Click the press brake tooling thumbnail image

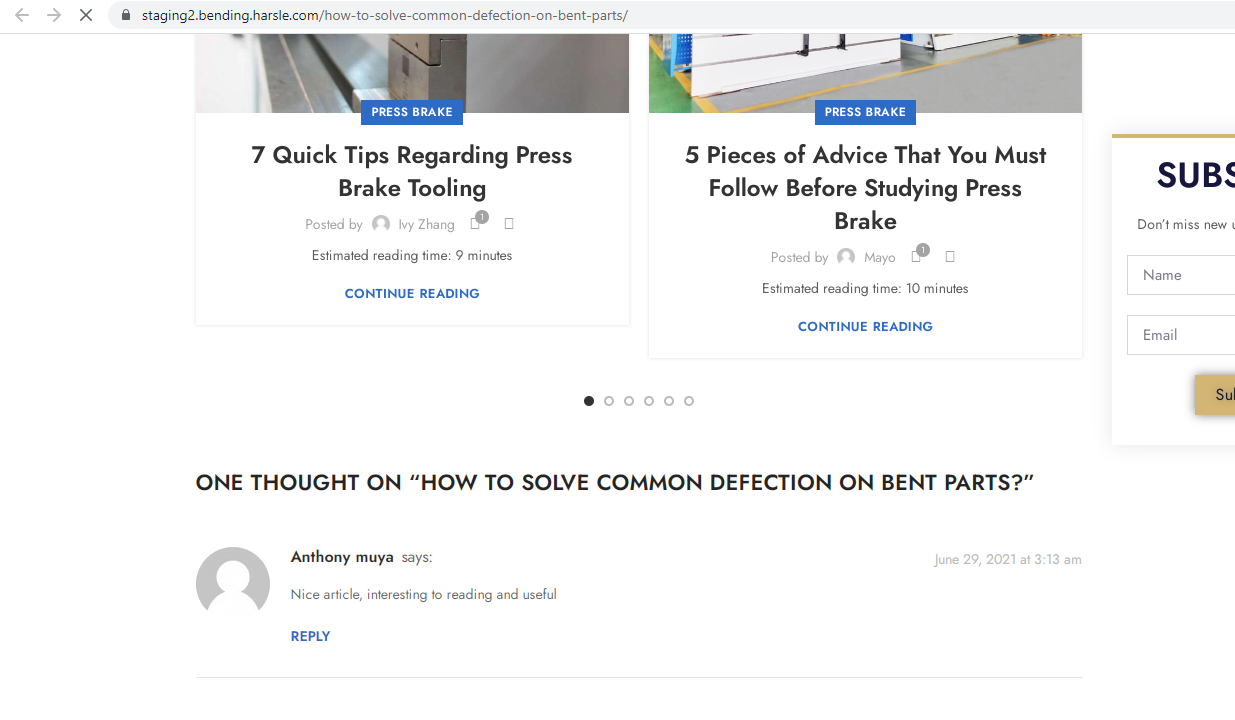tap(412, 73)
